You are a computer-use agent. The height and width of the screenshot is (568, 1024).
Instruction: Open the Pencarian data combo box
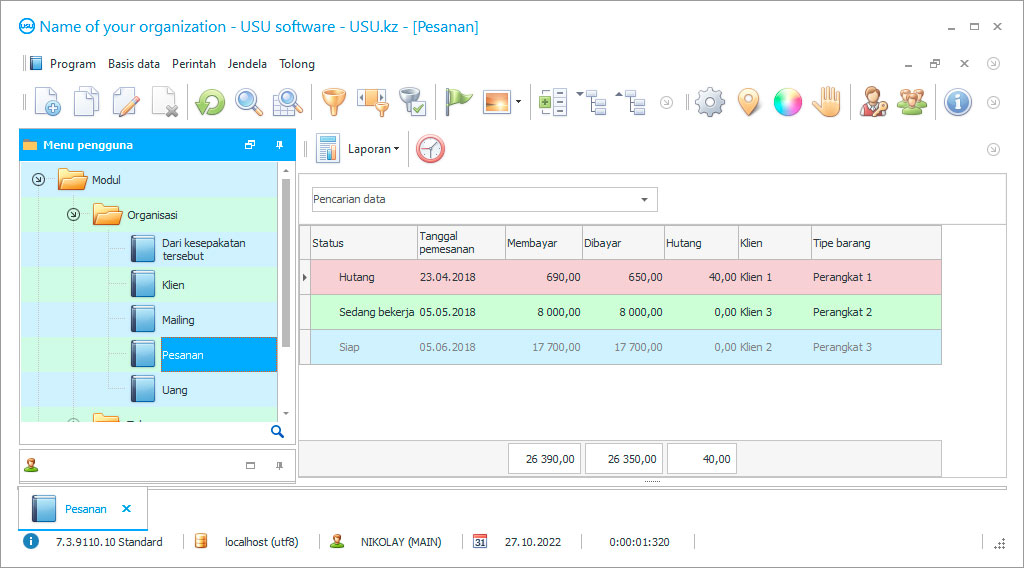coord(485,199)
